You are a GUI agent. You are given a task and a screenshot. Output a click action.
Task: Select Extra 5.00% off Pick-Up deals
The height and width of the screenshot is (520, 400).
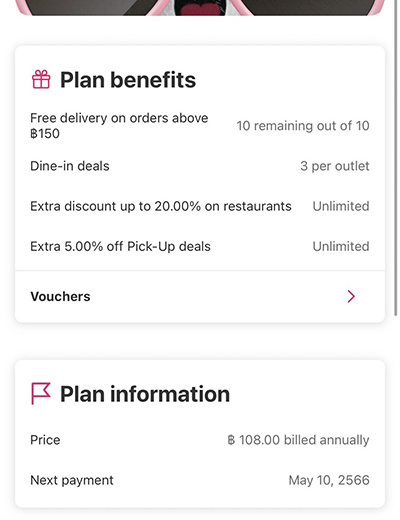point(120,247)
